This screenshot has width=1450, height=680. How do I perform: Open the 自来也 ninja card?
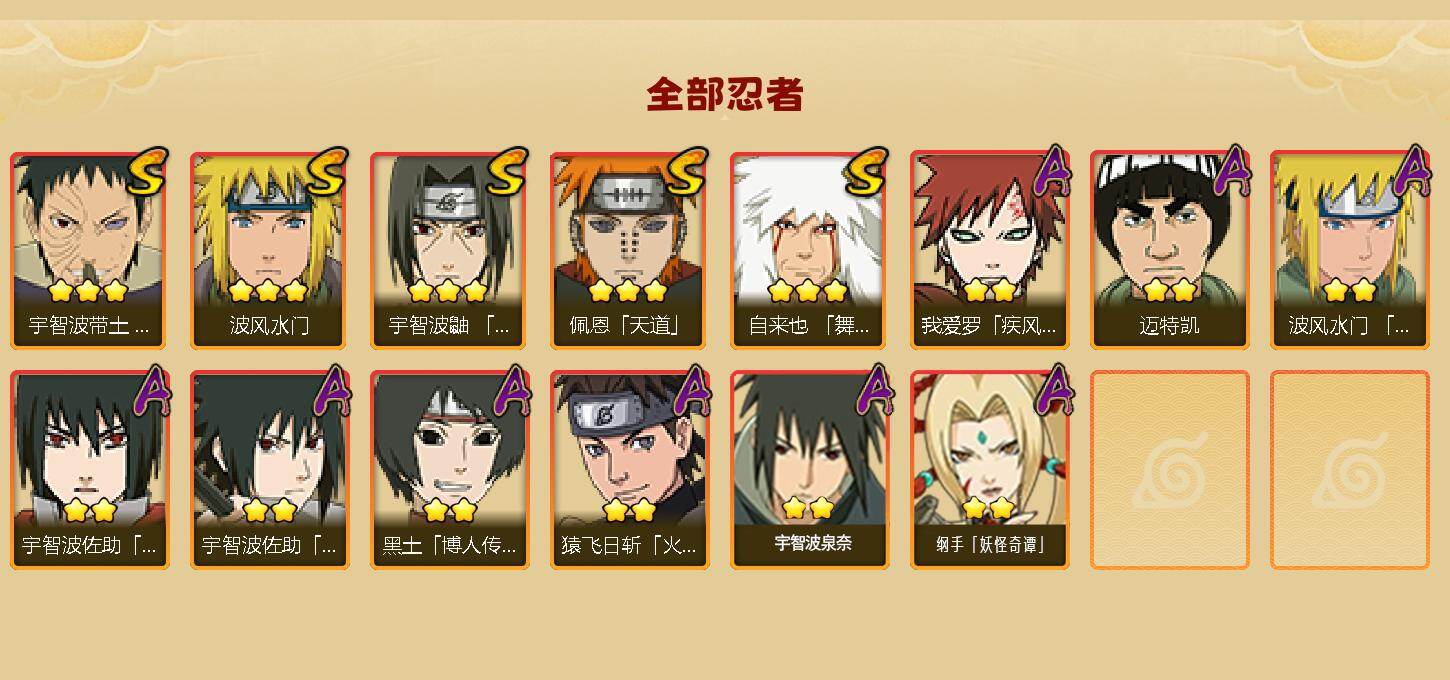(x=809, y=250)
